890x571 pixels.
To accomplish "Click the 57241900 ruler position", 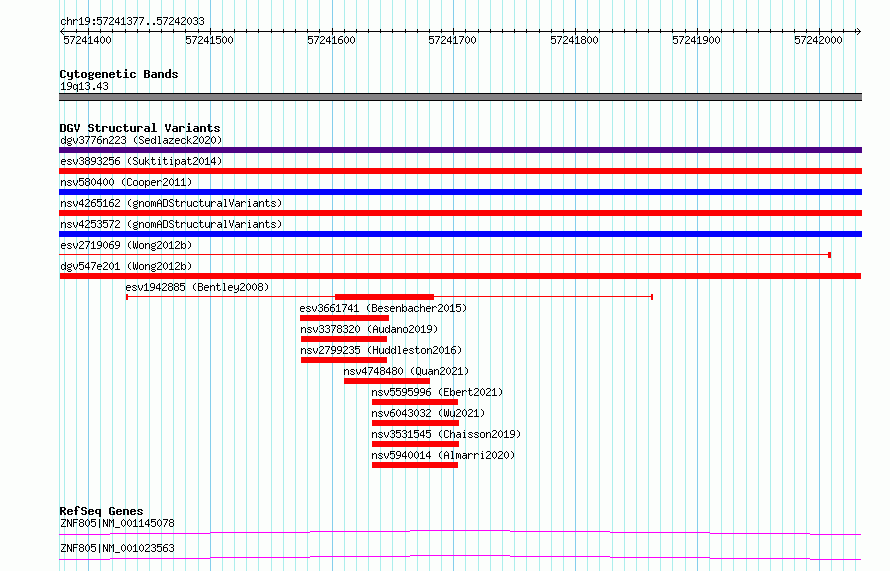I will click(x=696, y=40).
